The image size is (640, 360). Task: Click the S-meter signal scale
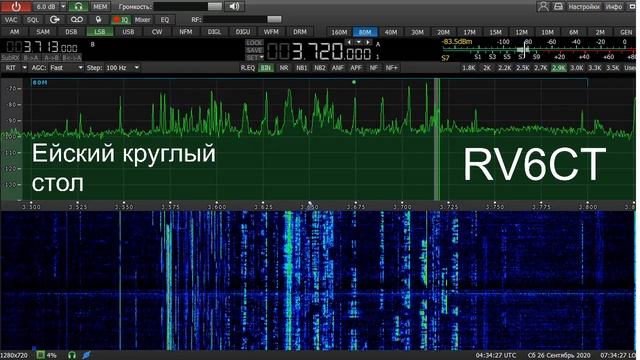coord(538,50)
